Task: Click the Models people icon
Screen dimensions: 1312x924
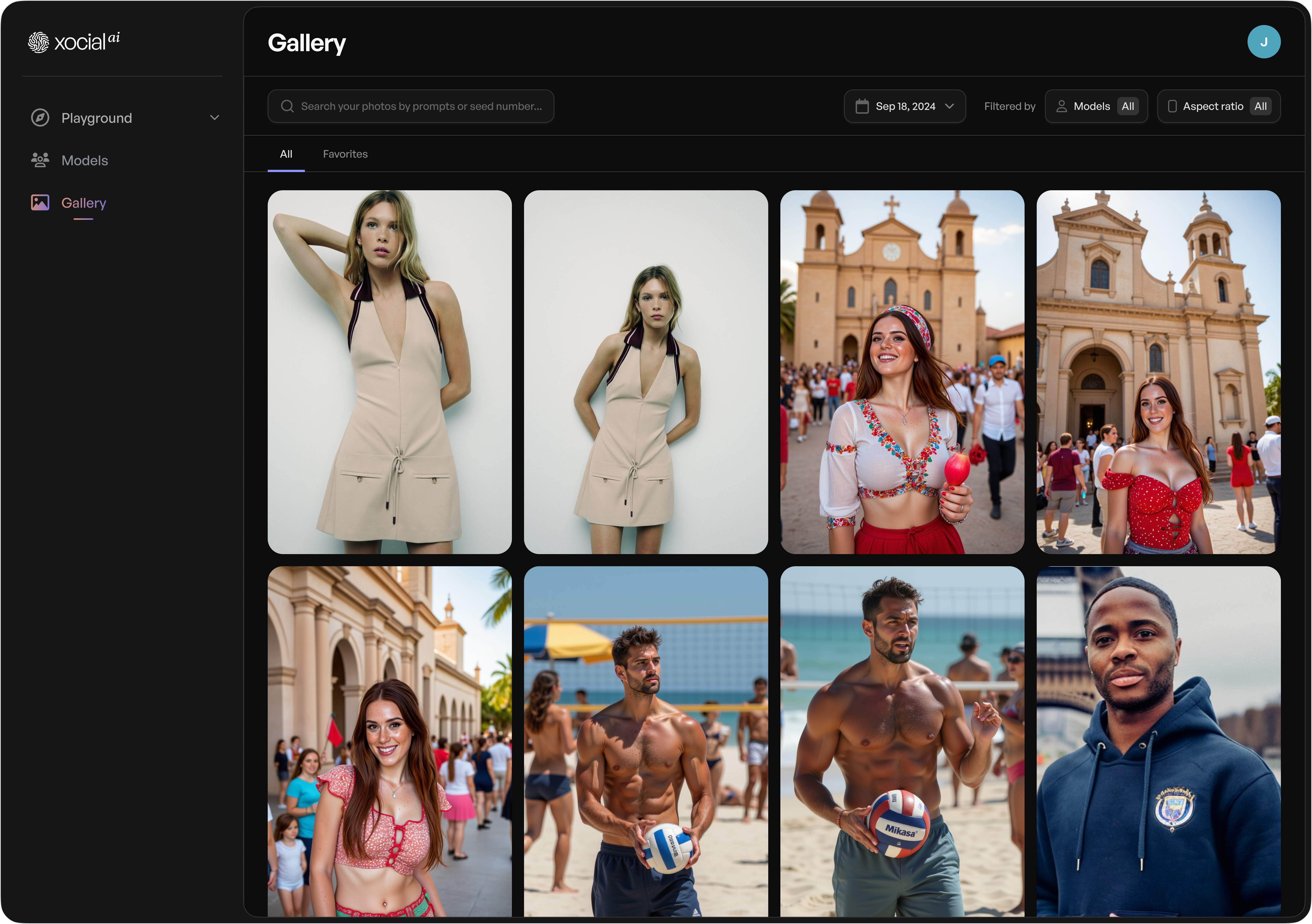Action: point(40,160)
